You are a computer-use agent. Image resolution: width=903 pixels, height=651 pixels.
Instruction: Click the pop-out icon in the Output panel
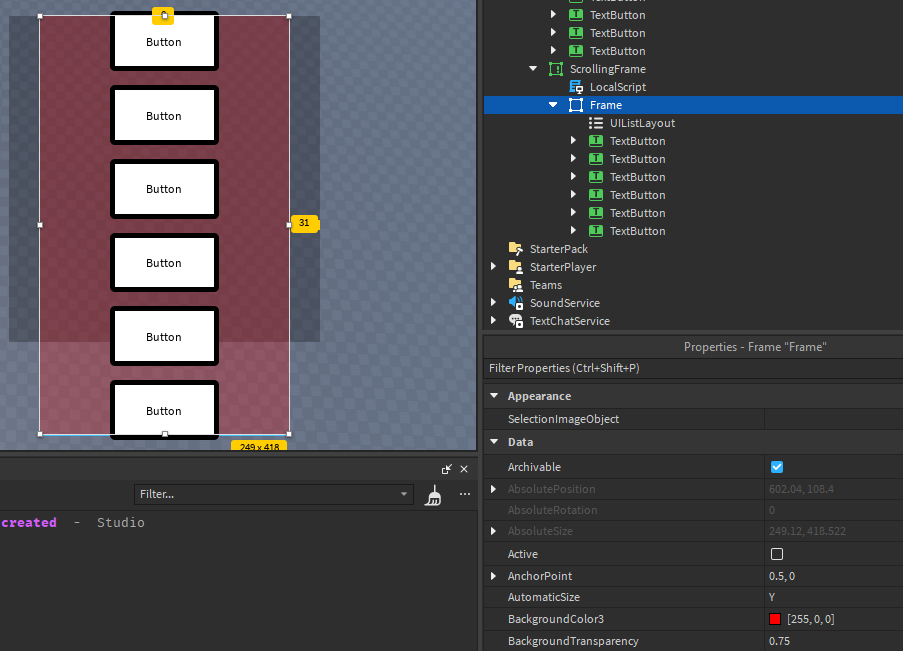coord(448,468)
